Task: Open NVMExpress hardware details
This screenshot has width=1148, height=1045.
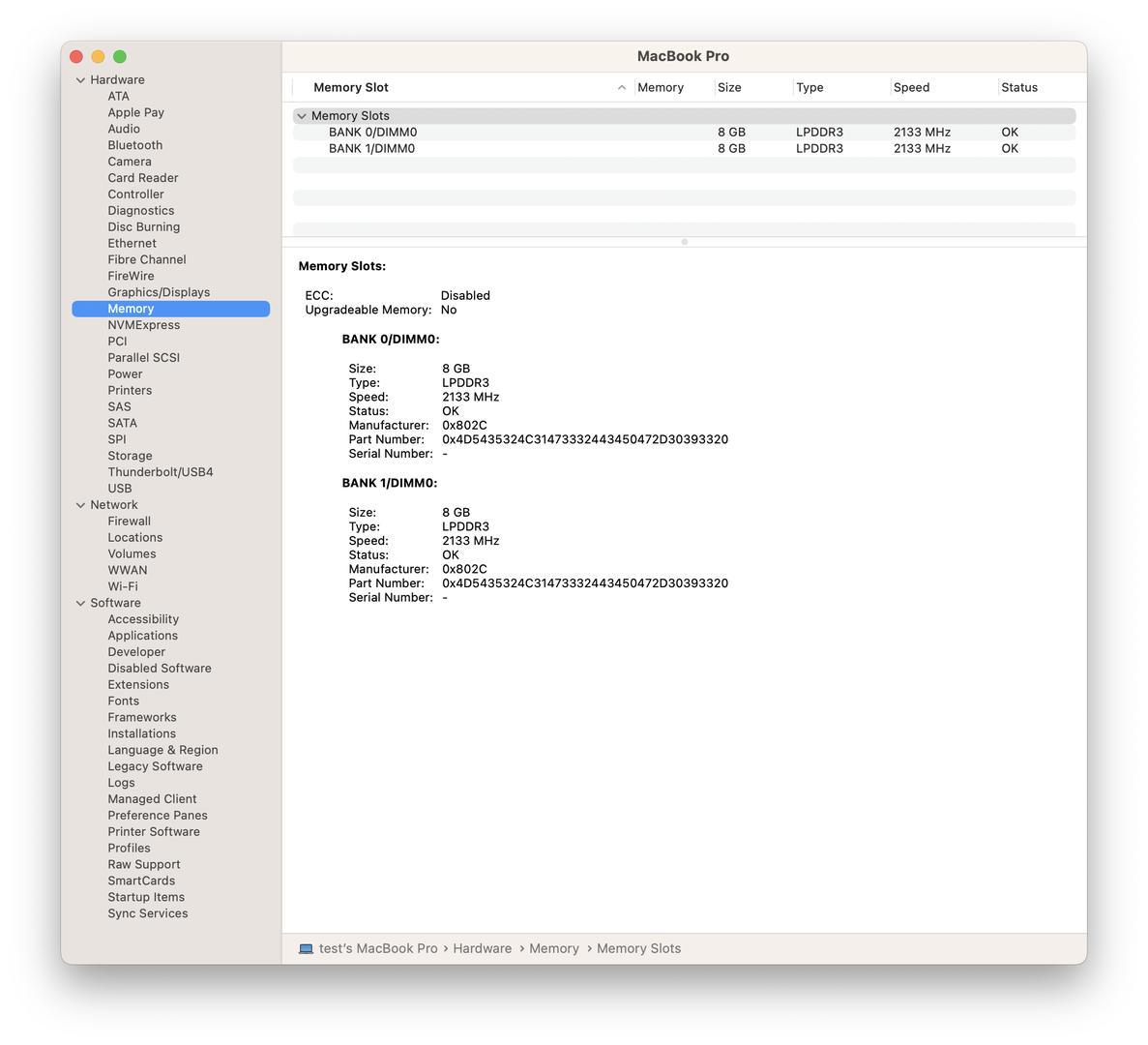Action: (x=143, y=324)
